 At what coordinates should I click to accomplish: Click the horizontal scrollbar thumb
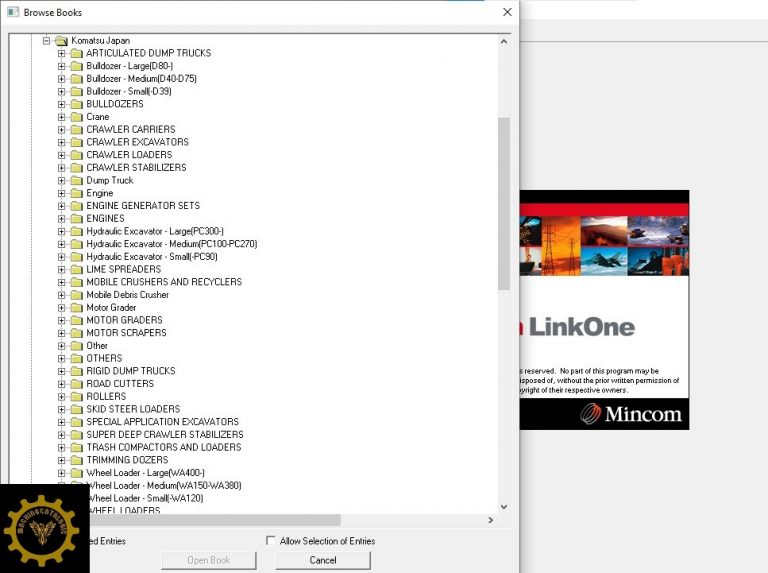point(215,520)
